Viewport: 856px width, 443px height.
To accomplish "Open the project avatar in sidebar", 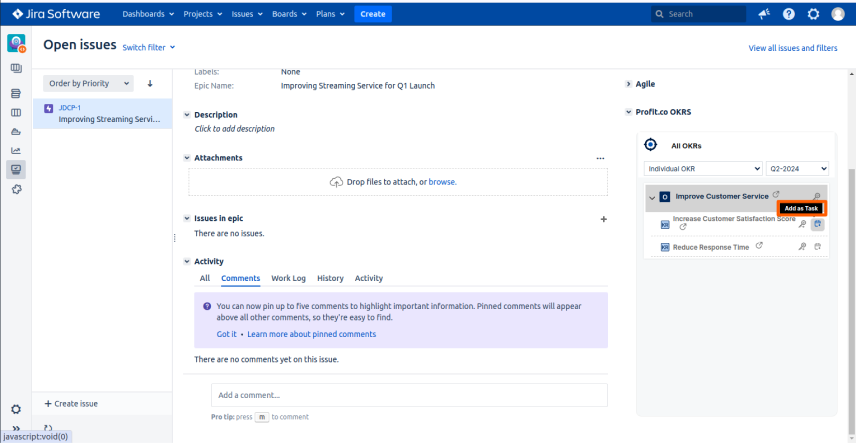I will tap(16, 43).
